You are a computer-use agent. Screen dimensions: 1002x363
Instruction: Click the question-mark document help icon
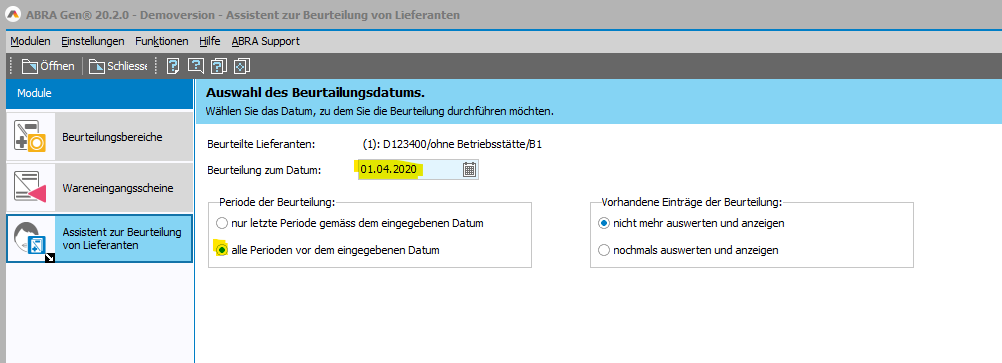173,66
